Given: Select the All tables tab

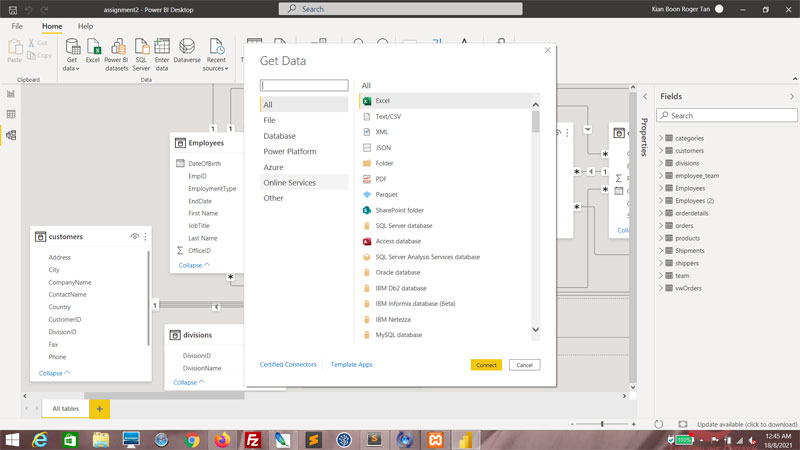Looking at the screenshot, I should [x=66, y=409].
